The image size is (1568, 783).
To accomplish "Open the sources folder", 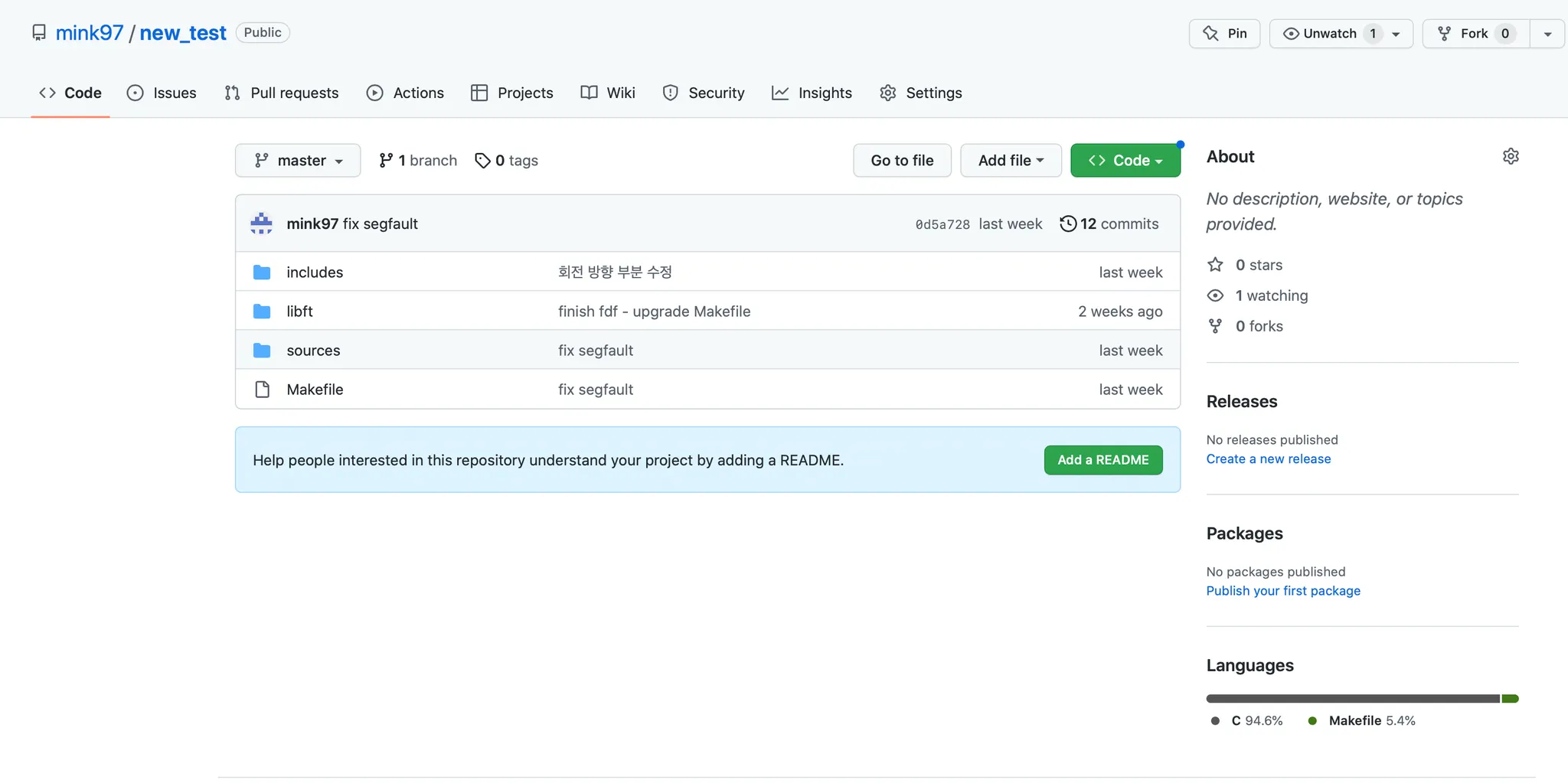I will click(x=313, y=351).
